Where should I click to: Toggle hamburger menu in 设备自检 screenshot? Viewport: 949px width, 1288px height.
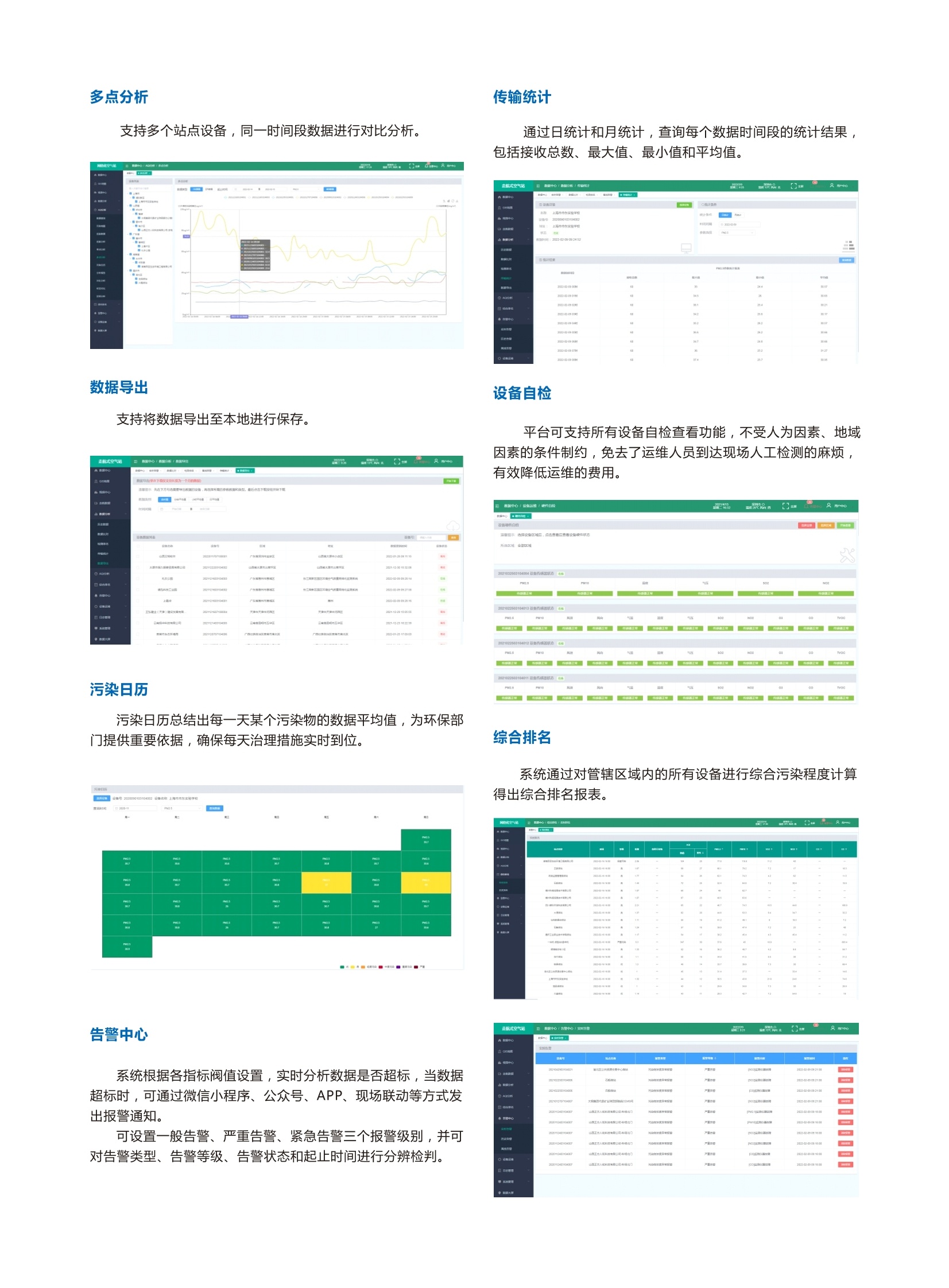(498, 506)
